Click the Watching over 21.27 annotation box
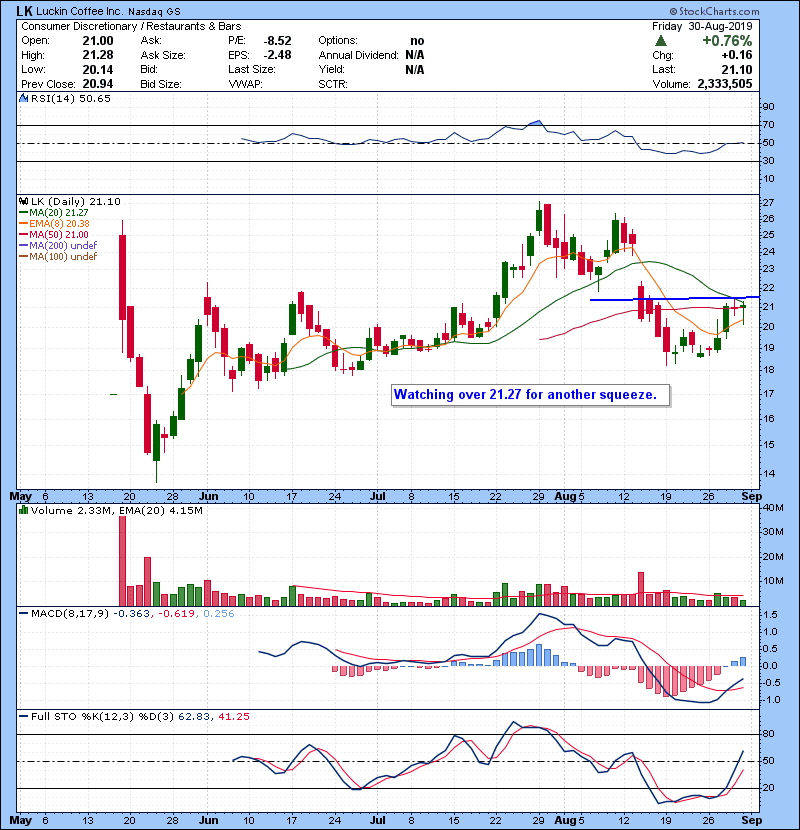Viewport: 800px width, 830px height. point(530,395)
